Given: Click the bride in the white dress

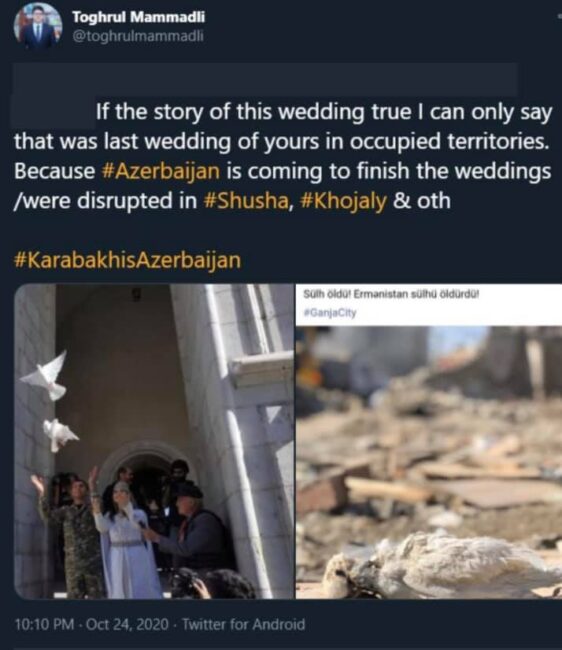Looking at the screenshot, I should [x=124, y=541].
